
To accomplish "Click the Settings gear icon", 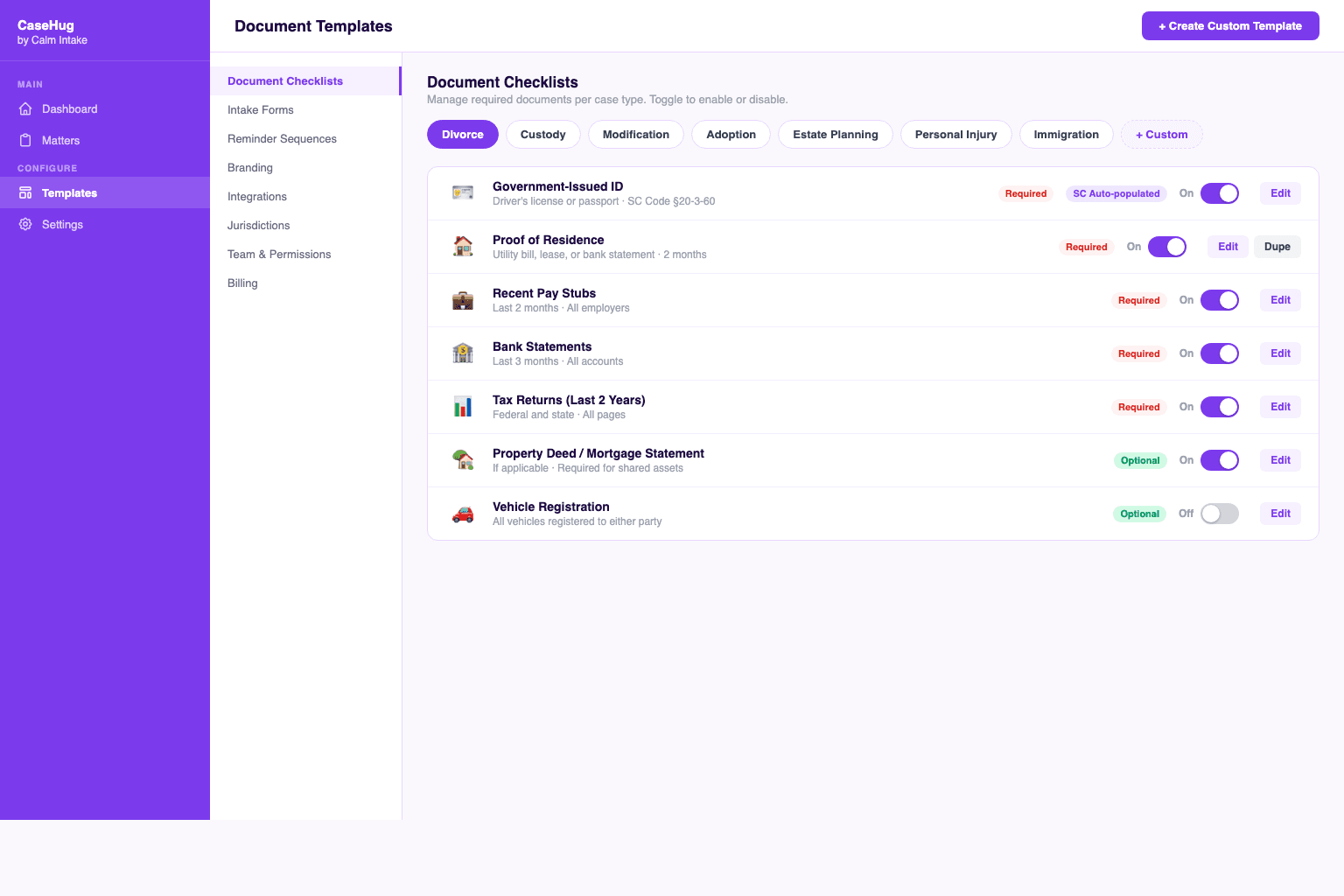I will (x=25, y=225).
